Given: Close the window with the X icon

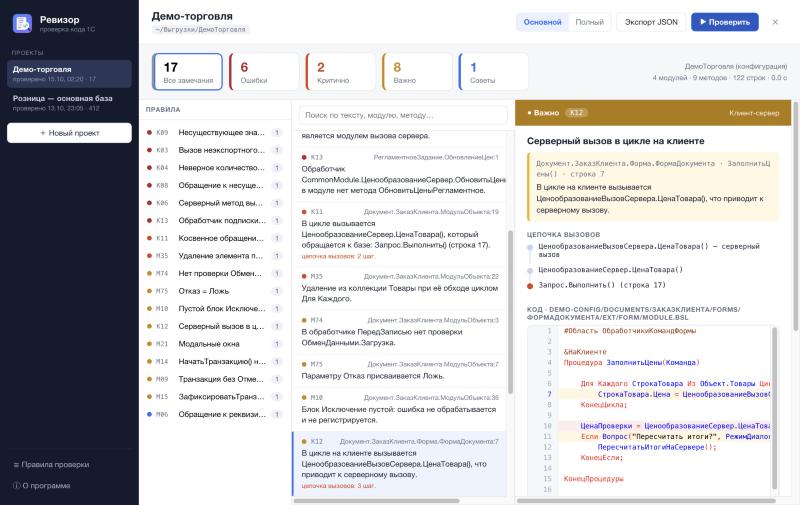Looking at the screenshot, I should click(x=775, y=22).
